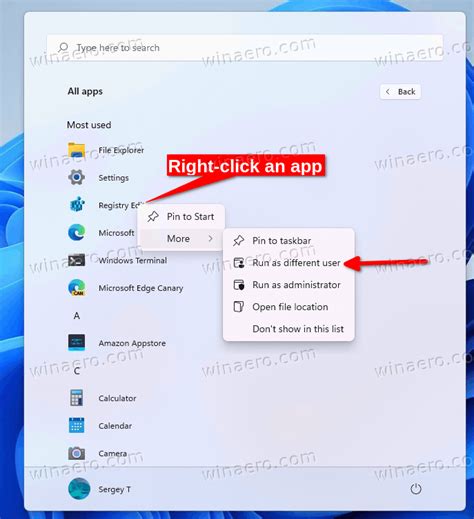Click the Open file location icon
The image size is (474, 519).
click(x=239, y=307)
